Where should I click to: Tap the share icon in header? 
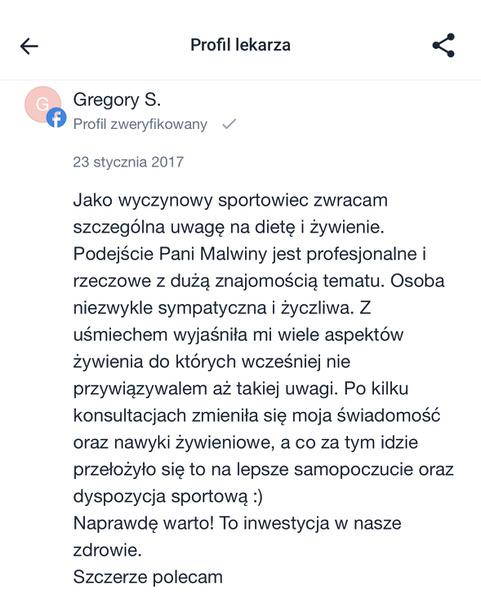pos(444,45)
